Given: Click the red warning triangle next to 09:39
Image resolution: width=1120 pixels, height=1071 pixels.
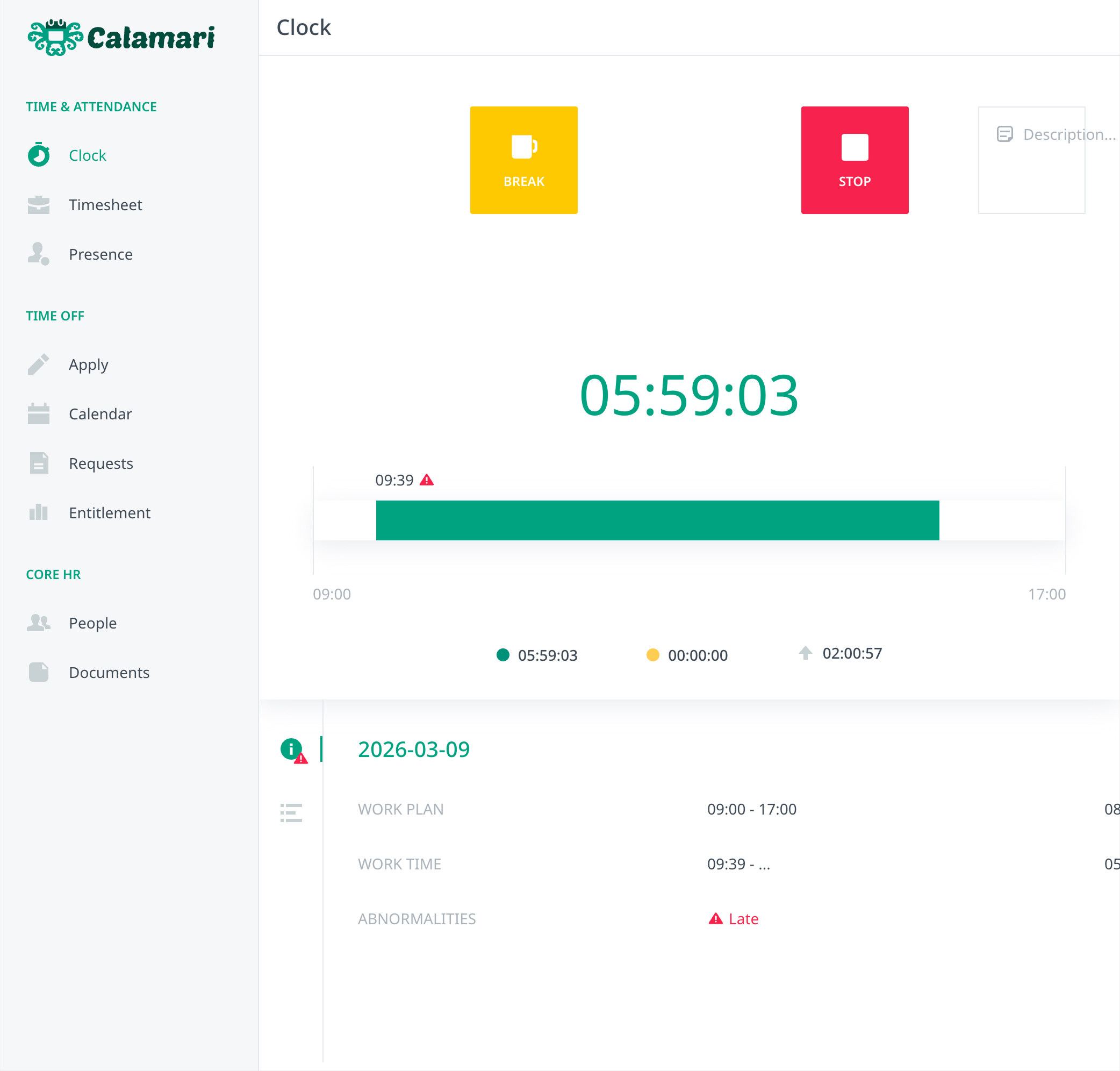Looking at the screenshot, I should [x=427, y=480].
